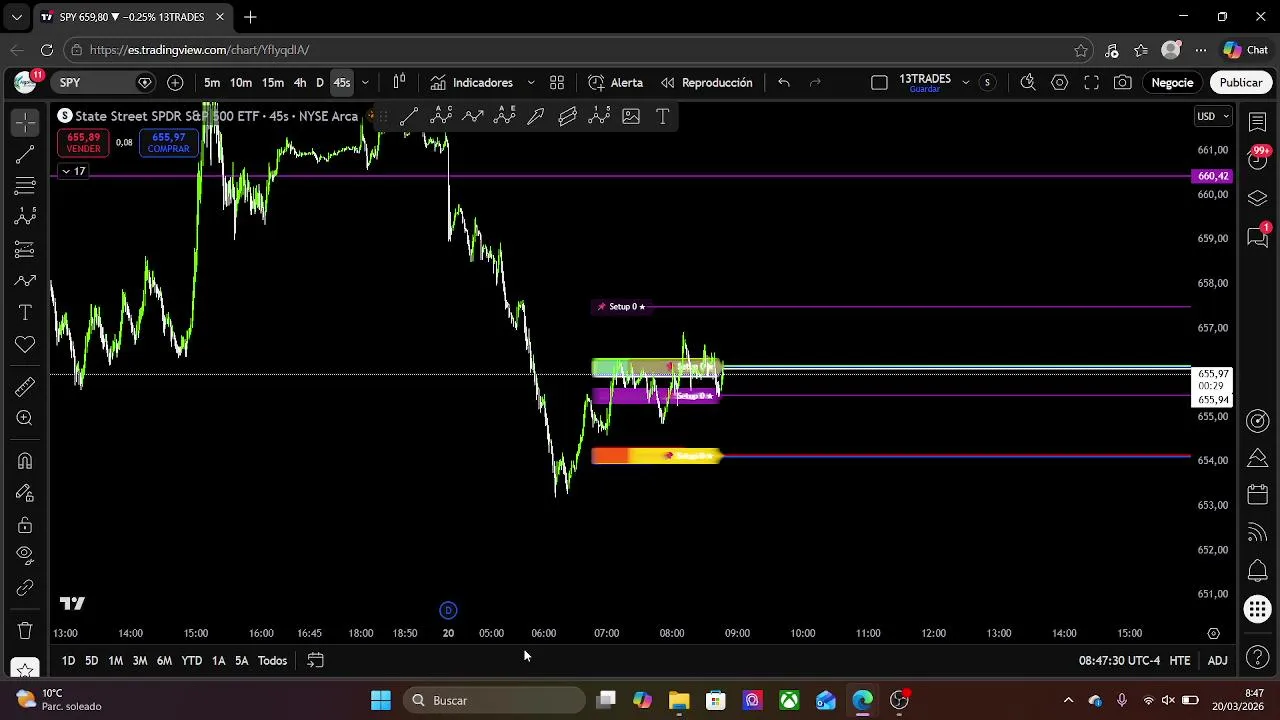1280x720 pixels.
Task: Open the go to date calendar icon
Action: pos(315,661)
